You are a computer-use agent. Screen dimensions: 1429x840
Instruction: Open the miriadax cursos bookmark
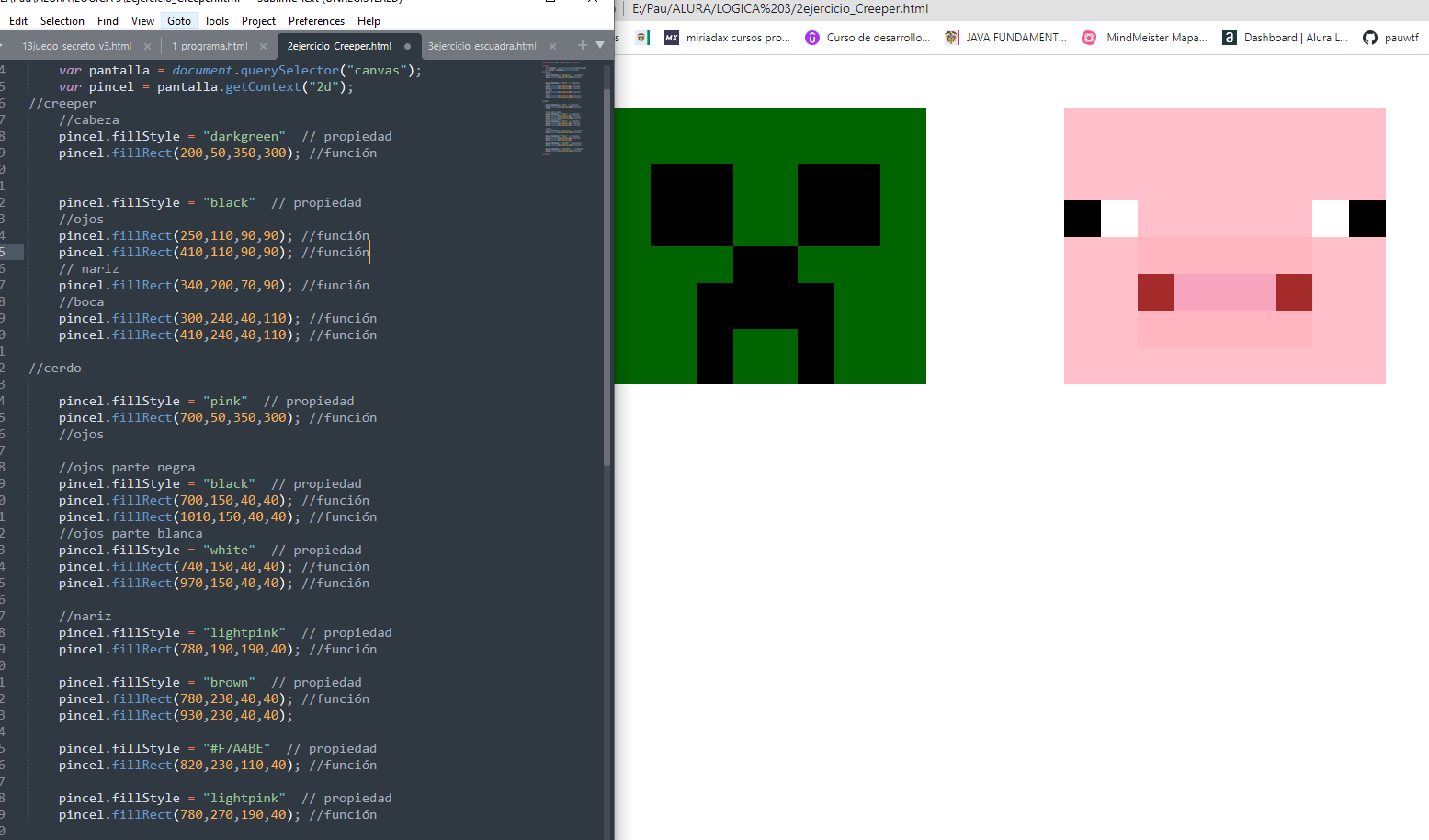(727, 38)
